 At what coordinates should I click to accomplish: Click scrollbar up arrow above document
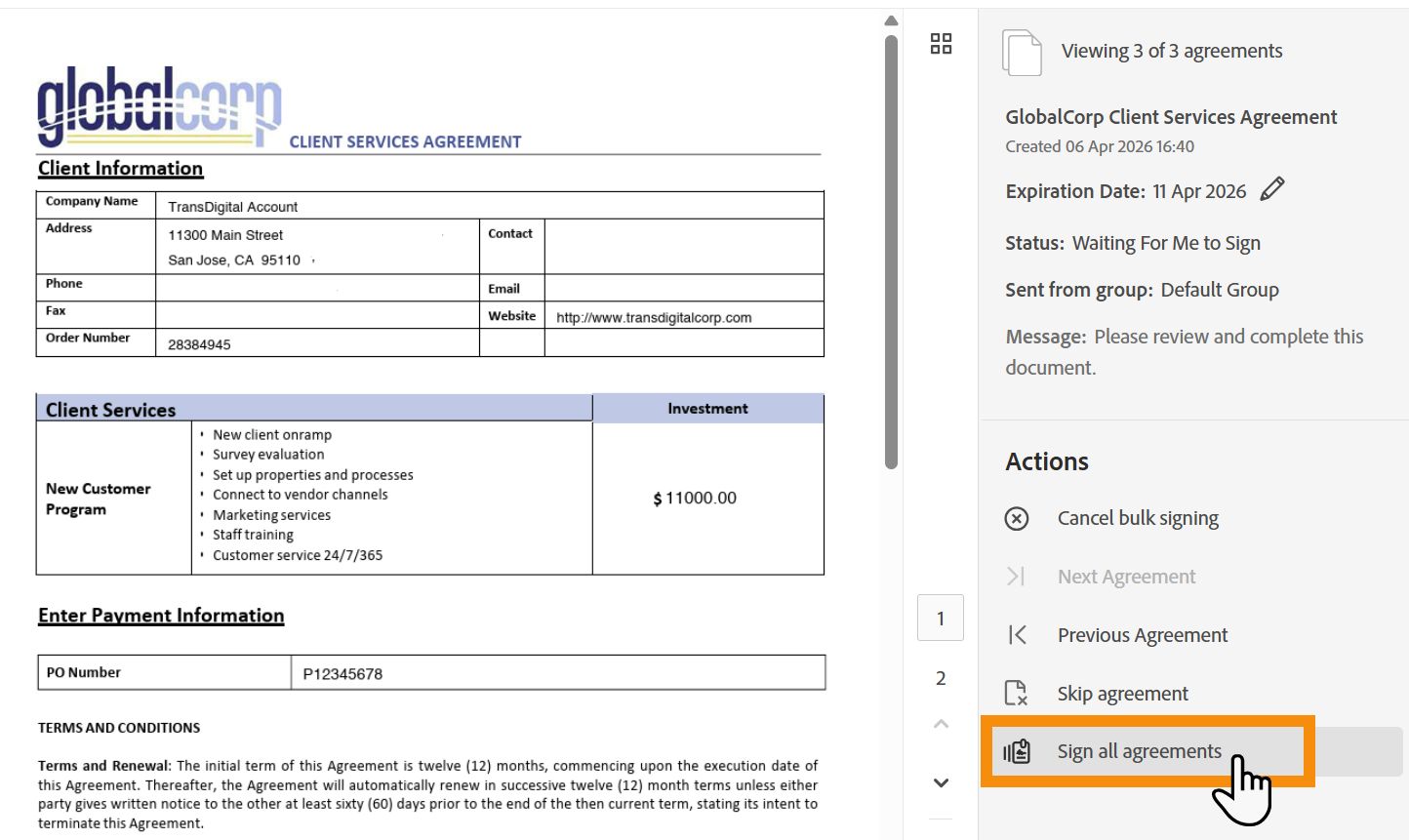tap(891, 21)
